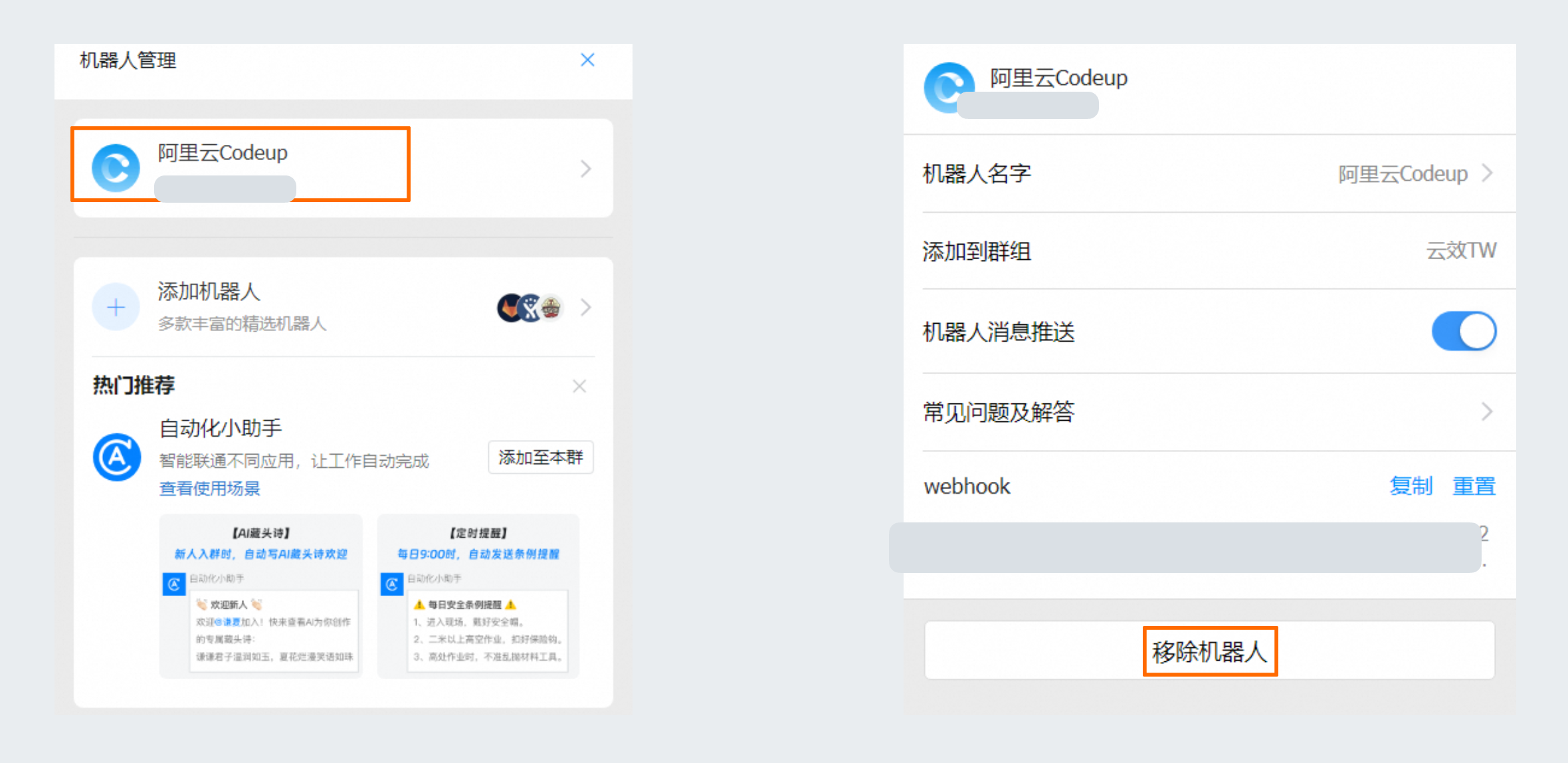Open the 查看使用场景 link
This screenshot has width=1568, height=763.
point(210,489)
